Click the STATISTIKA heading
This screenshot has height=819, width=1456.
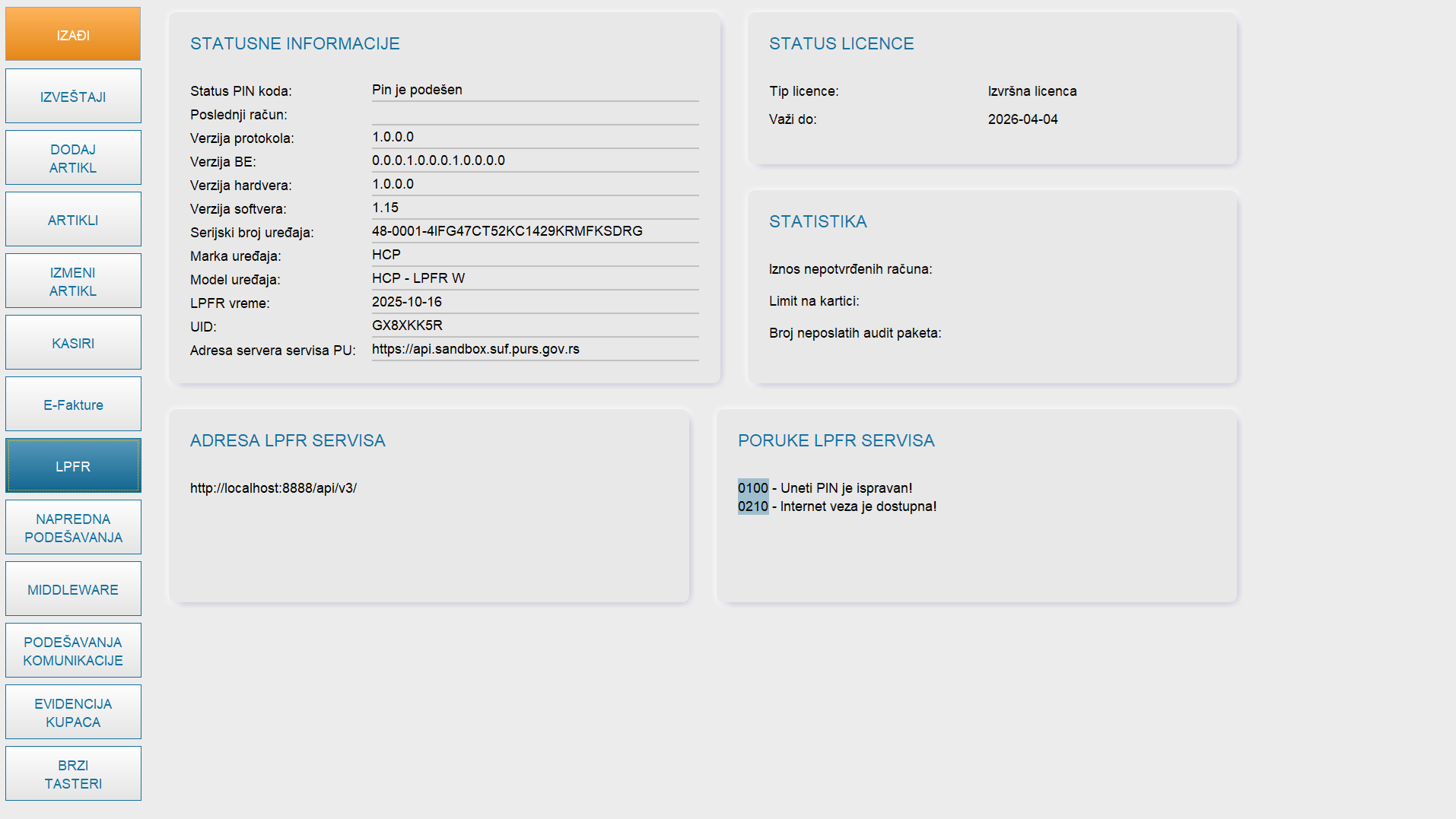tap(818, 221)
